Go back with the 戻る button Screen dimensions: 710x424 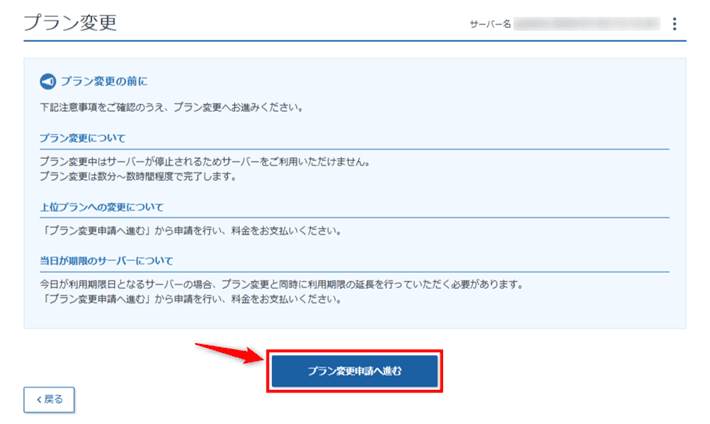click(x=49, y=400)
